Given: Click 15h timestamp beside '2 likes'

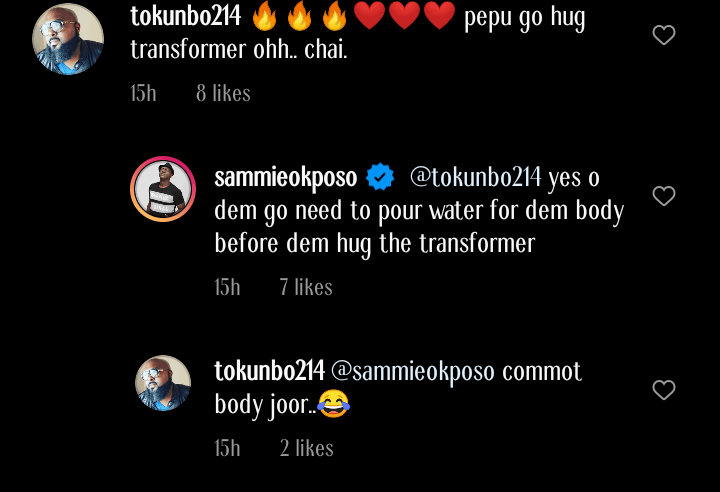Looking at the screenshot, I should pyautogui.click(x=228, y=448).
